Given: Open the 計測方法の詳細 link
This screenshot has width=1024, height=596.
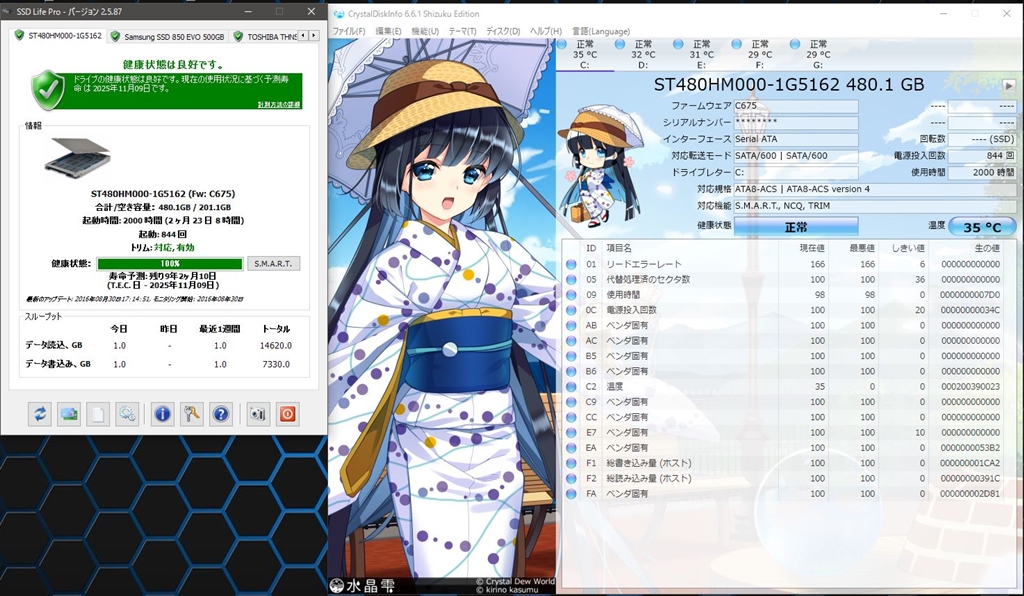Looking at the screenshot, I should click(279, 105).
